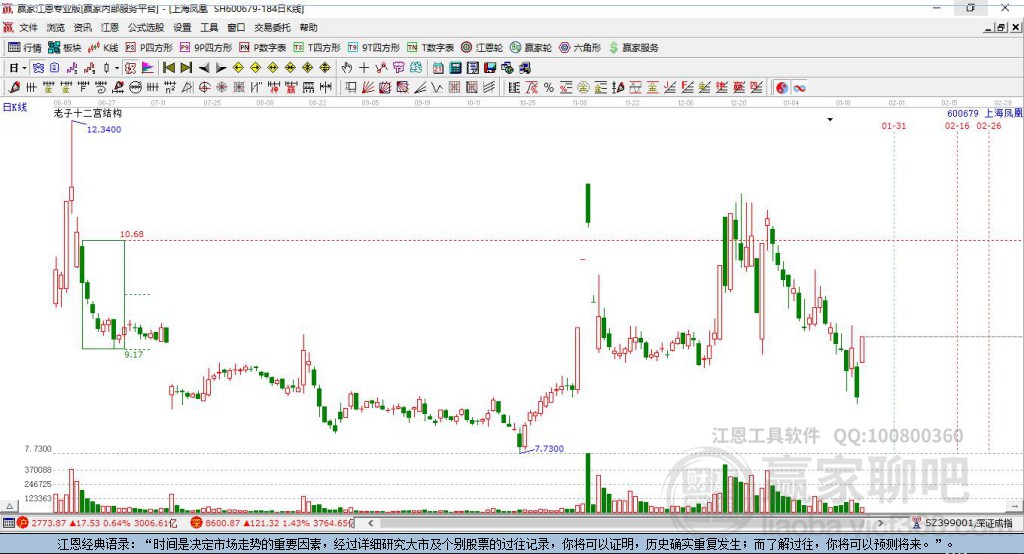Jump to last bar arrow icon

[186, 68]
